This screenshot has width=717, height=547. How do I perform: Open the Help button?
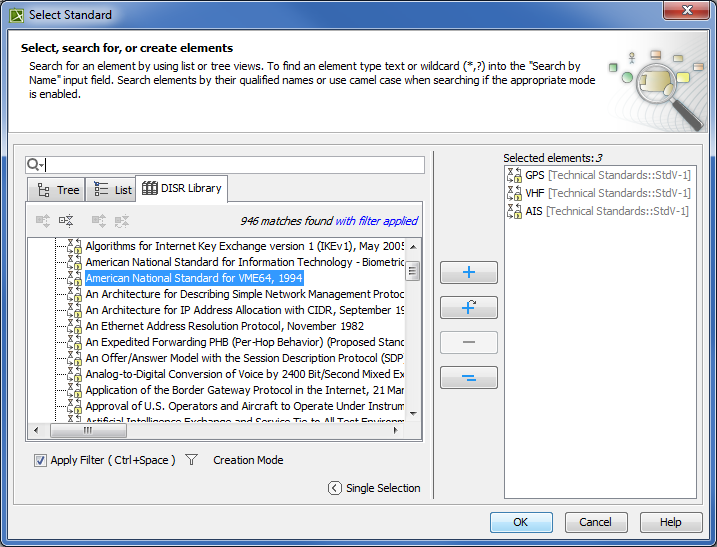[x=670, y=522]
